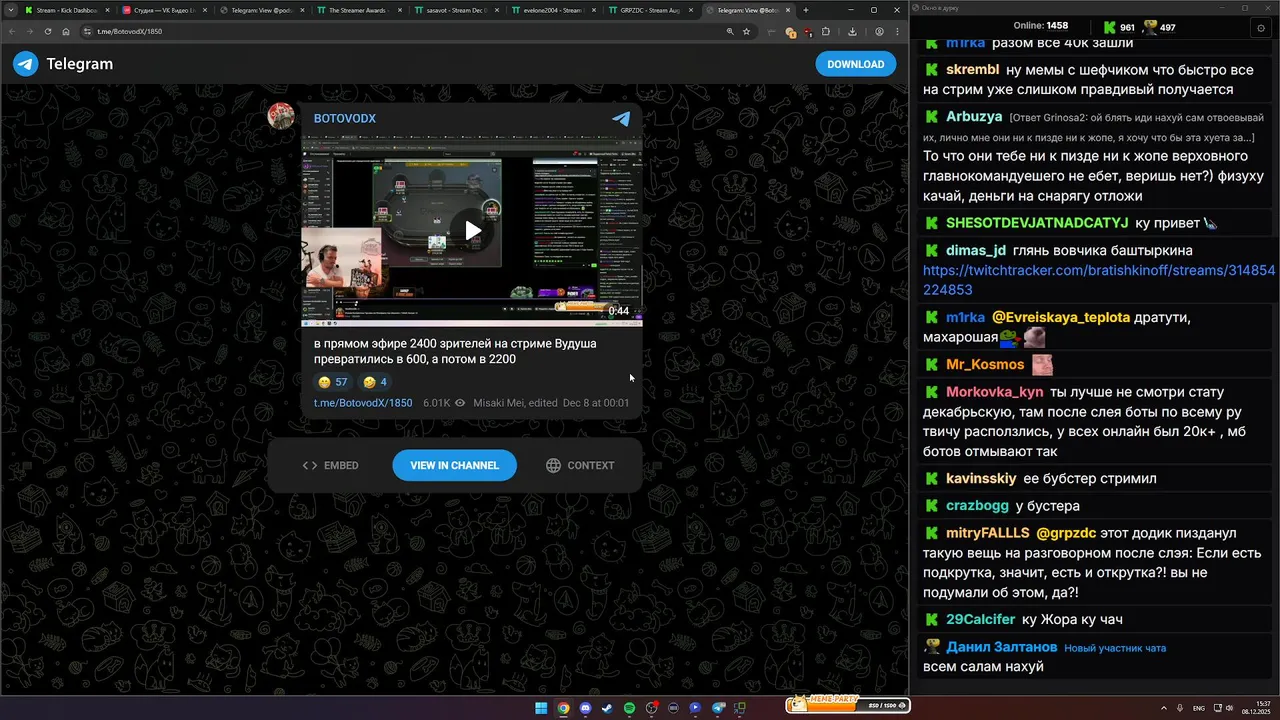Screen dimensions: 1280x720
Task: Click the 57 emoji reaction
Action: click(333, 382)
